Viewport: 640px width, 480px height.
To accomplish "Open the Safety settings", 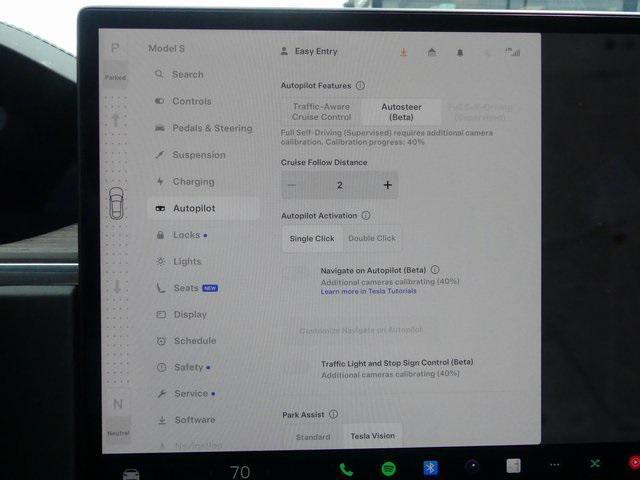I will pos(184,367).
